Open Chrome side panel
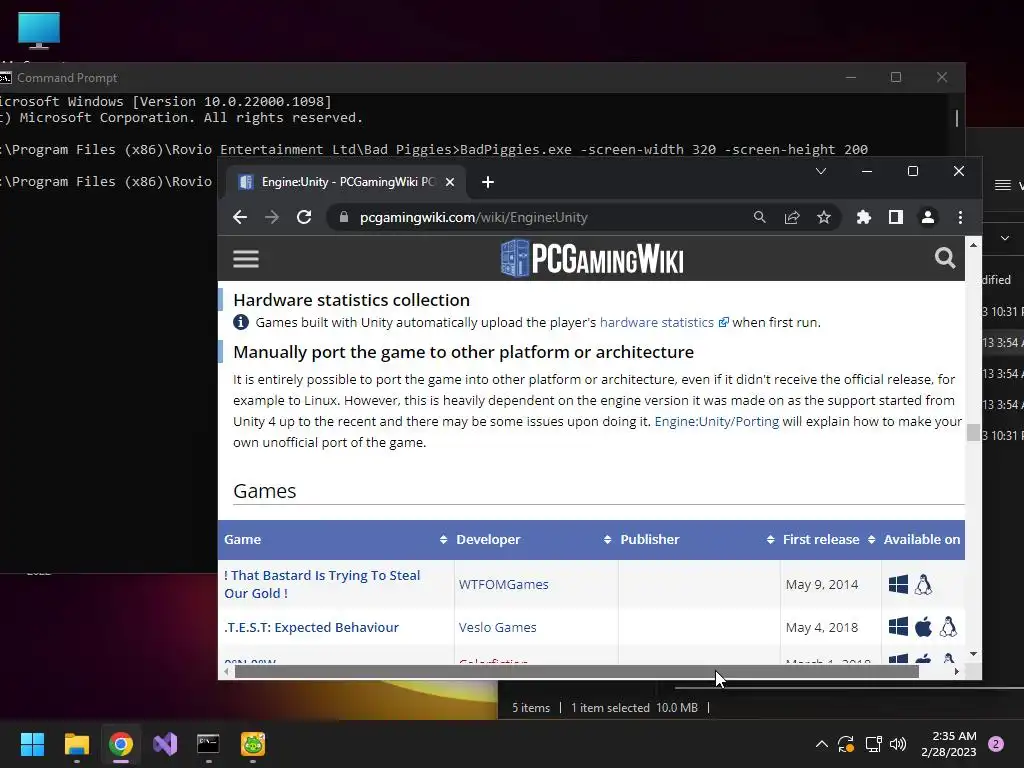The image size is (1024, 768). point(895,217)
